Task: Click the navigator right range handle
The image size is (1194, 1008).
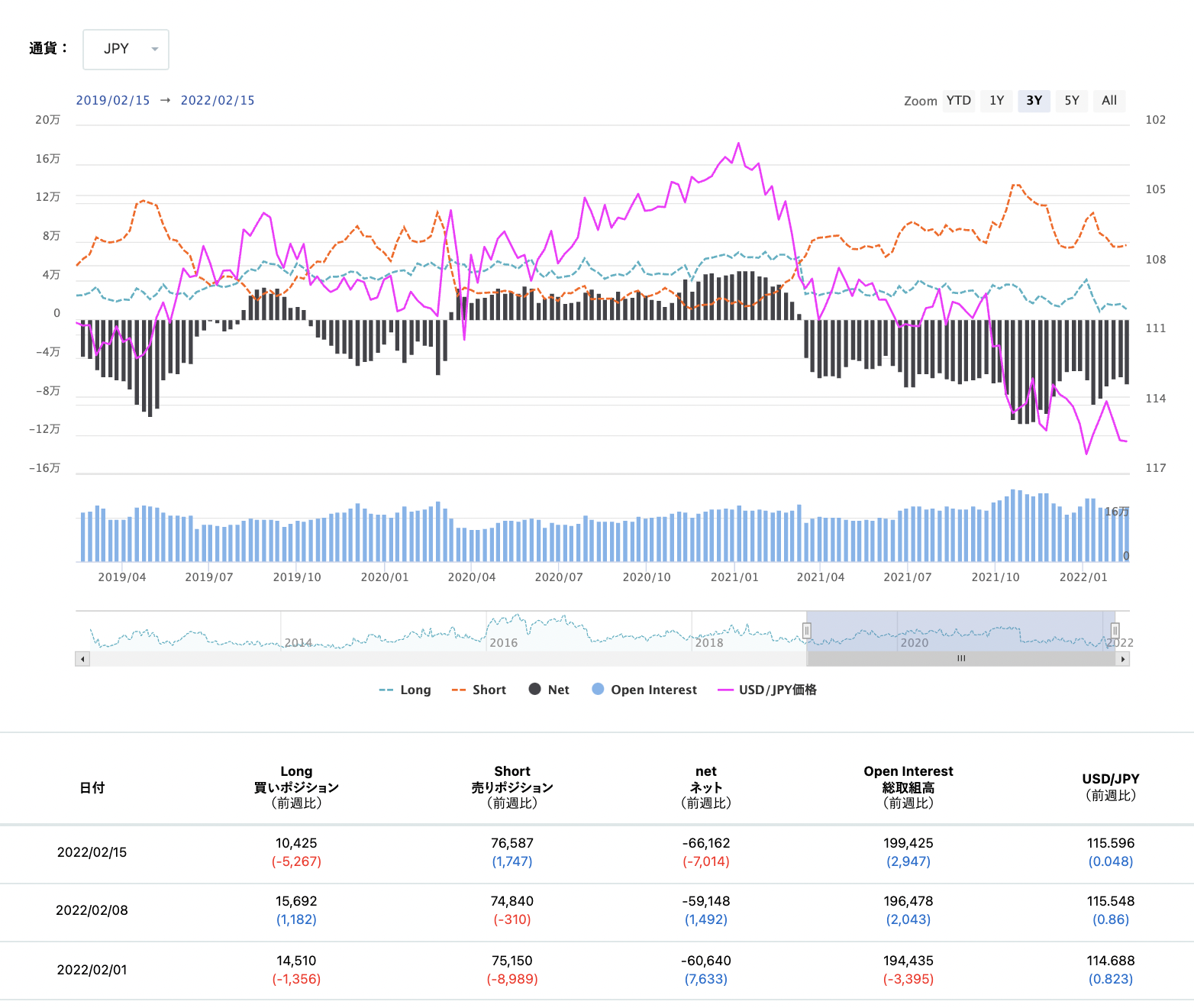Action: click(1115, 631)
